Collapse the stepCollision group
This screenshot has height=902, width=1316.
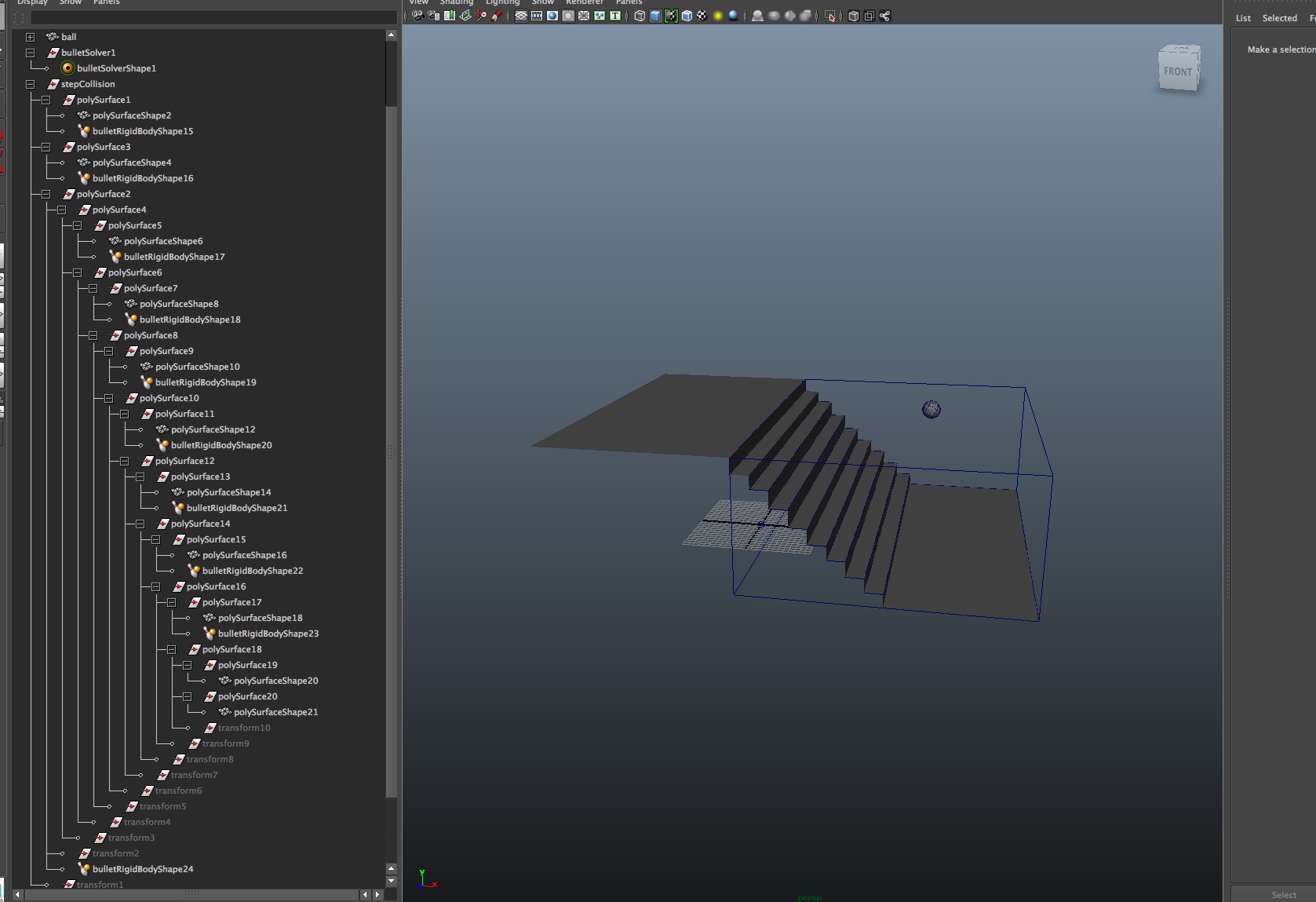[30, 84]
